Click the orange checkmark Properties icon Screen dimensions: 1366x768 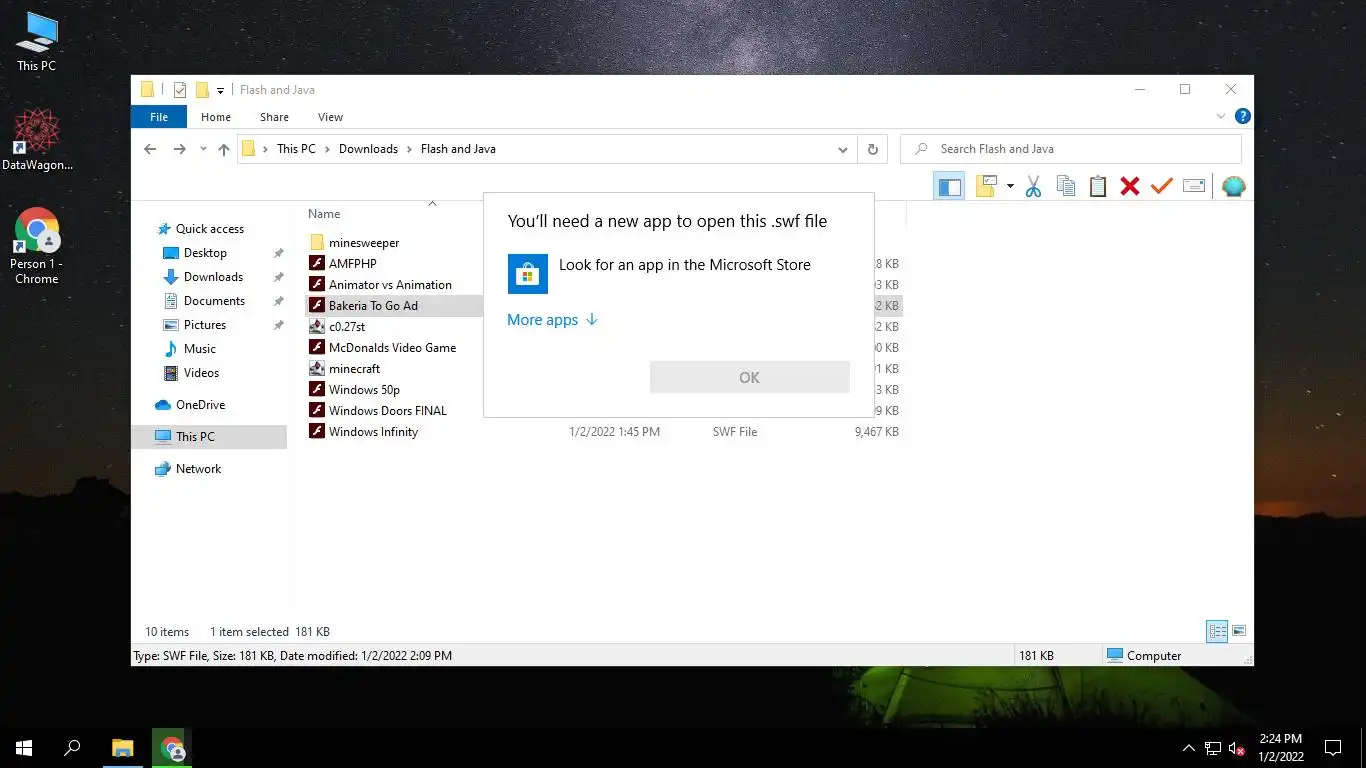(1161, 186)
